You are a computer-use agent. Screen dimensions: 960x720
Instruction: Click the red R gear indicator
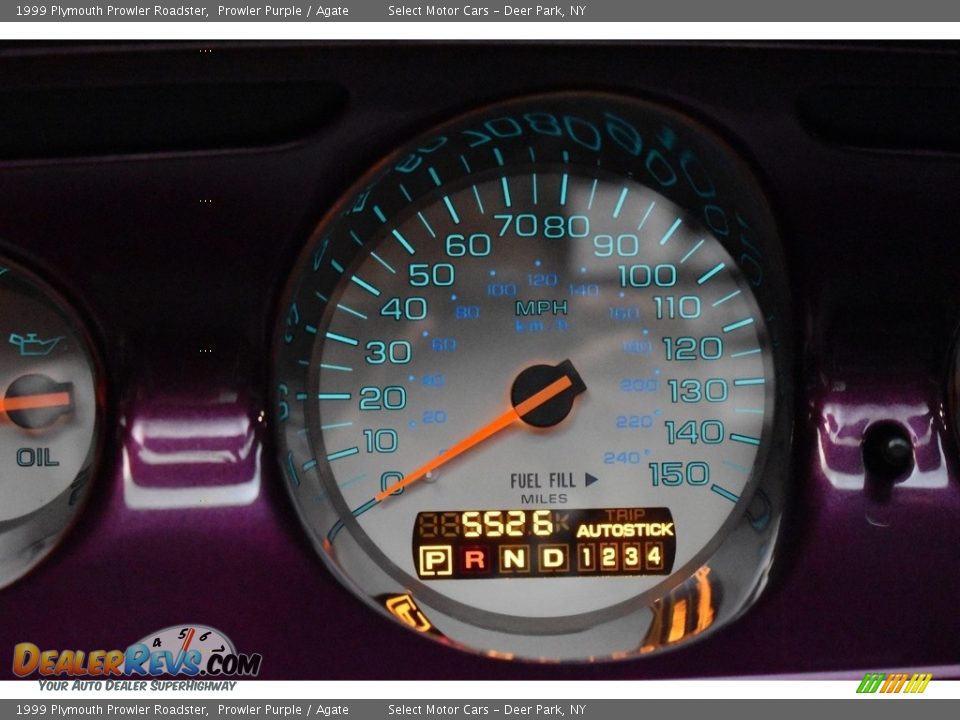click(474, 559)
